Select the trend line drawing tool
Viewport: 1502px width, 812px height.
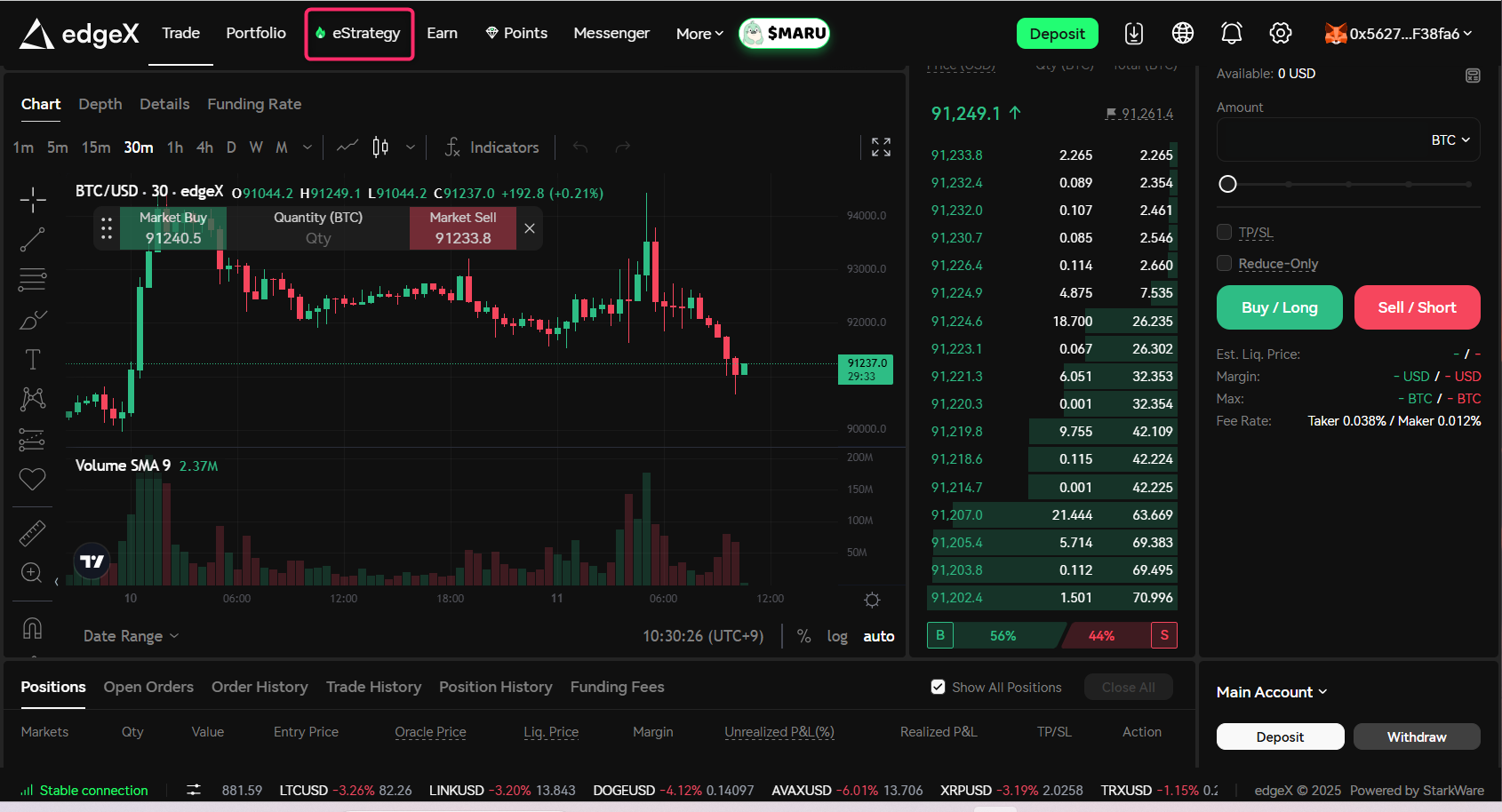click(33, 239)
